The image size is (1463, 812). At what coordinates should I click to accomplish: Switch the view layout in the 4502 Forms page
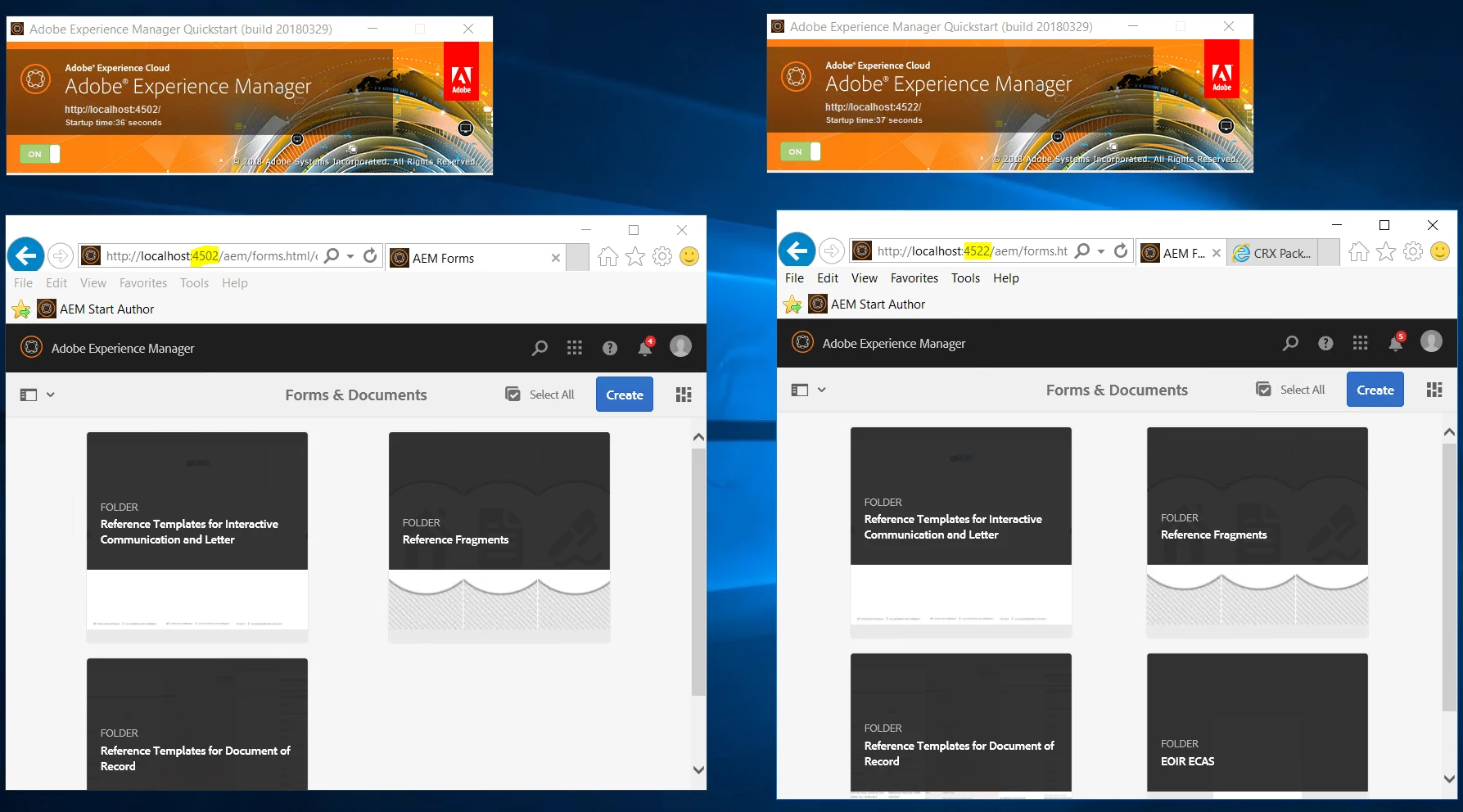point(684,395)
